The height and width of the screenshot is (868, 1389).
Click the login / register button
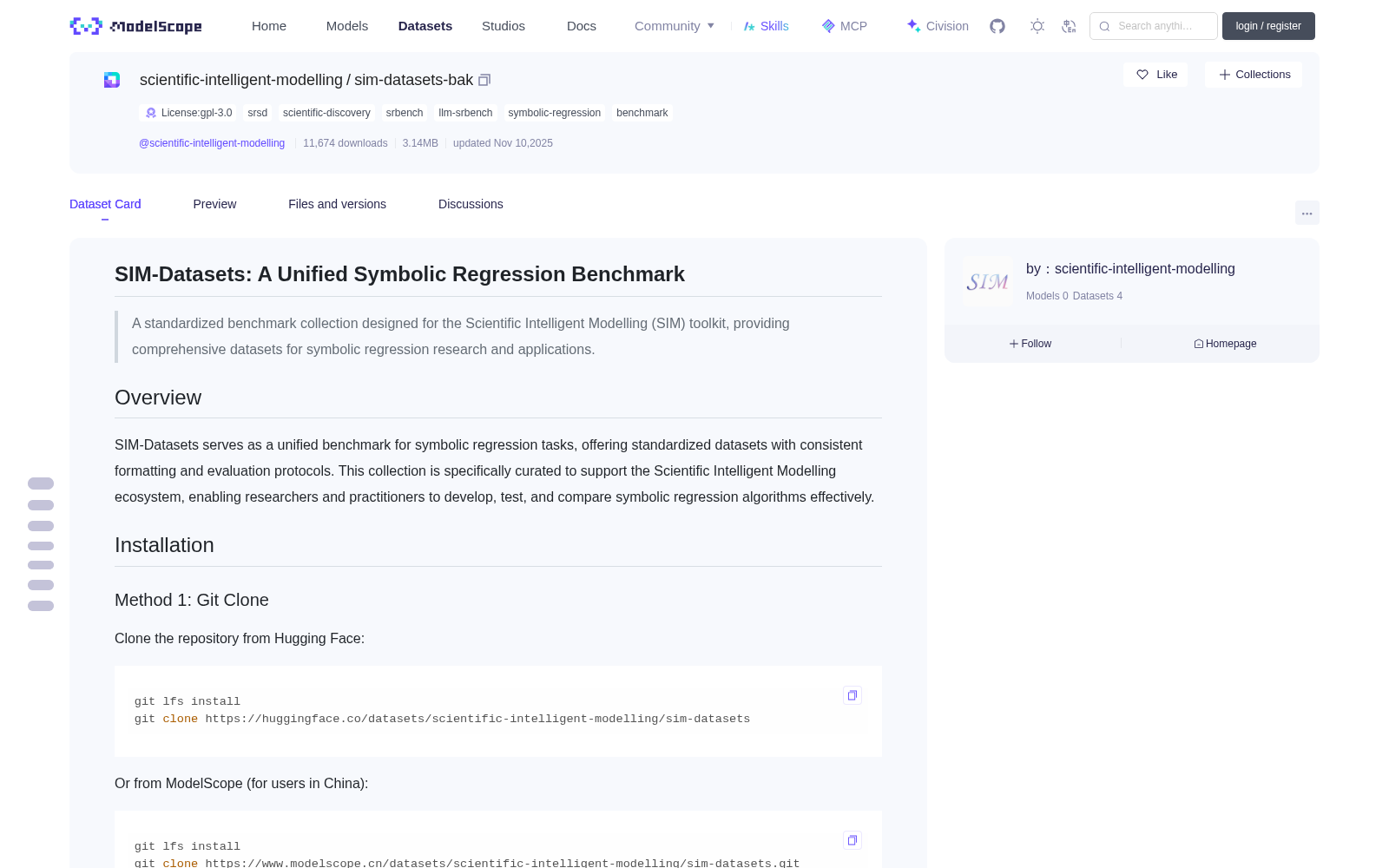coord(1268,26)
